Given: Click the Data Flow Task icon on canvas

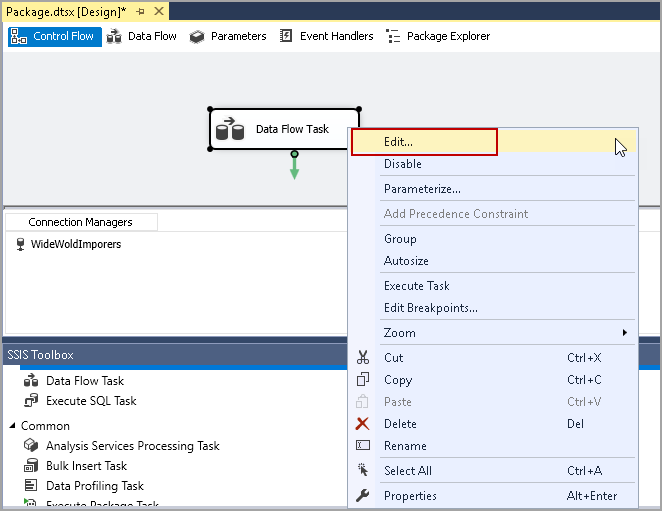Looking at the screenshot, I should [x=230, y=130].
